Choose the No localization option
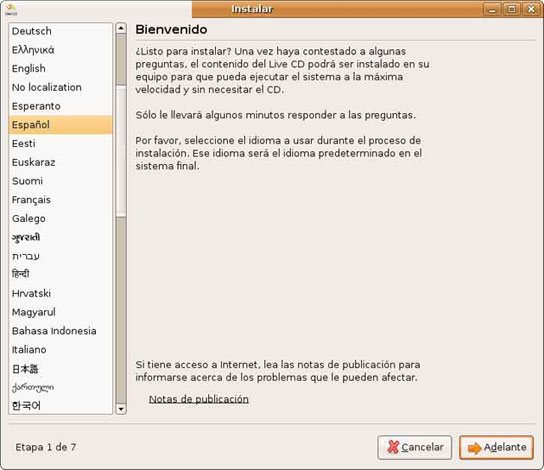 tap(61, 87)
